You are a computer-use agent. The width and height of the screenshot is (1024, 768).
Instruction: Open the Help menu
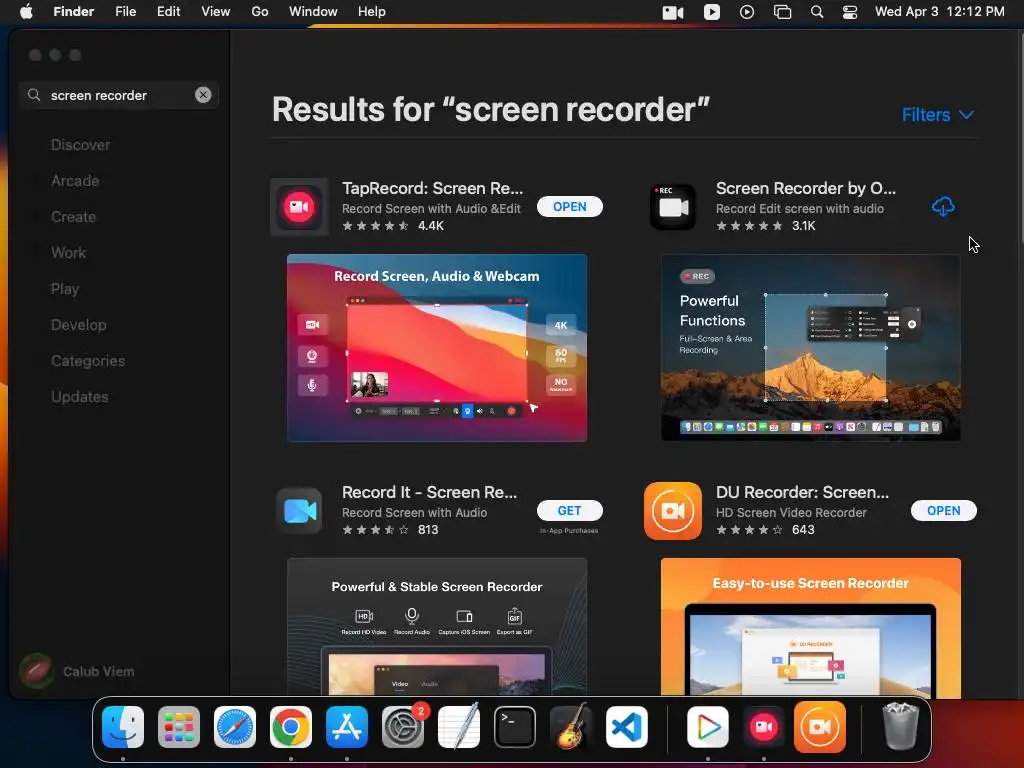tap(372, 12)
